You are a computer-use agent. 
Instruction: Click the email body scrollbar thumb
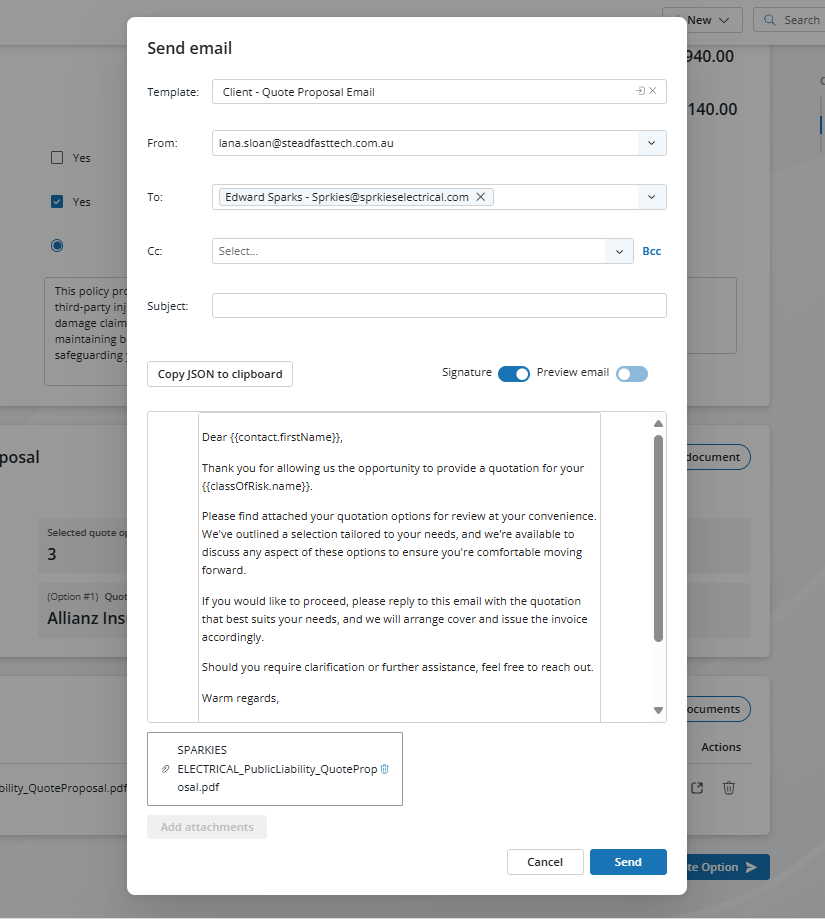point(658,537)
